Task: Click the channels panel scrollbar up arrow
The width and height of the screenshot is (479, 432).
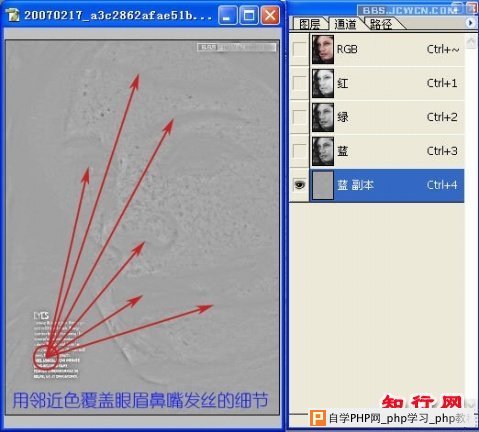Action: click(x=471, y=42)
